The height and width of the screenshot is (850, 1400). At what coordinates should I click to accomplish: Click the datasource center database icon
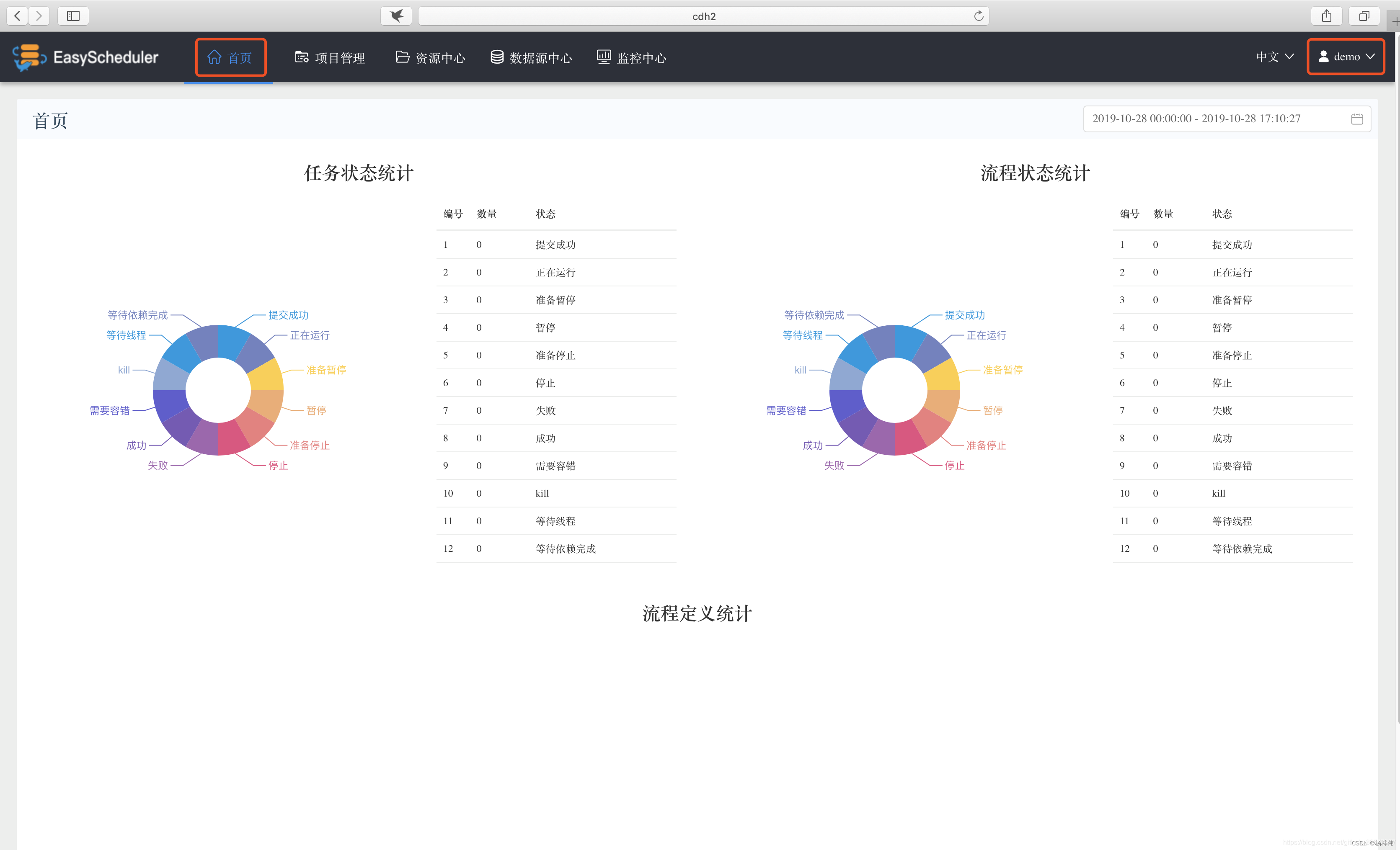coord(497,57)
